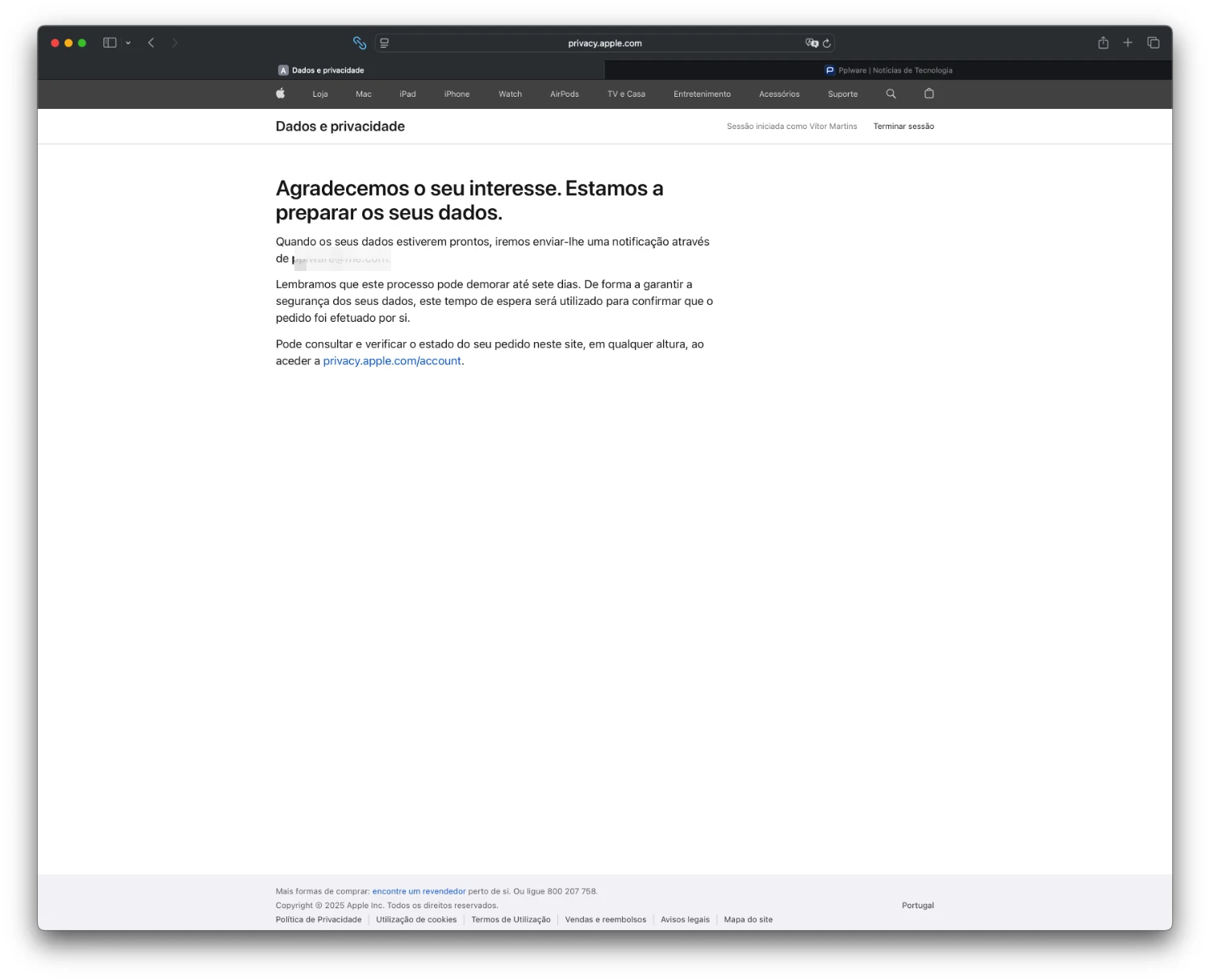Click the translate icon in address bar
This screenshot has height=980, width=1210.
(811, 44)
